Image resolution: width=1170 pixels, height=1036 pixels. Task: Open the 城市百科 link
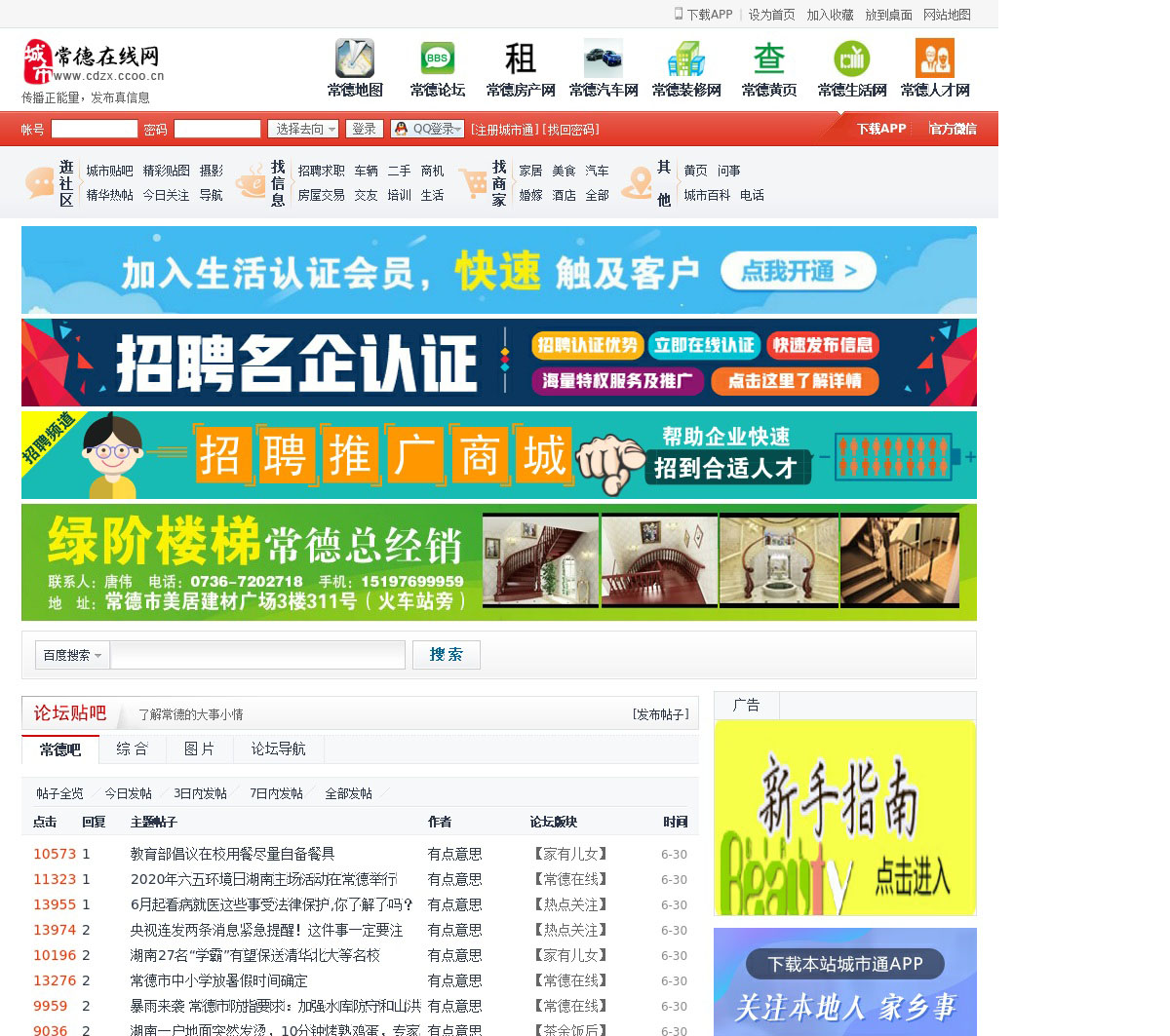tap(707, 195)
